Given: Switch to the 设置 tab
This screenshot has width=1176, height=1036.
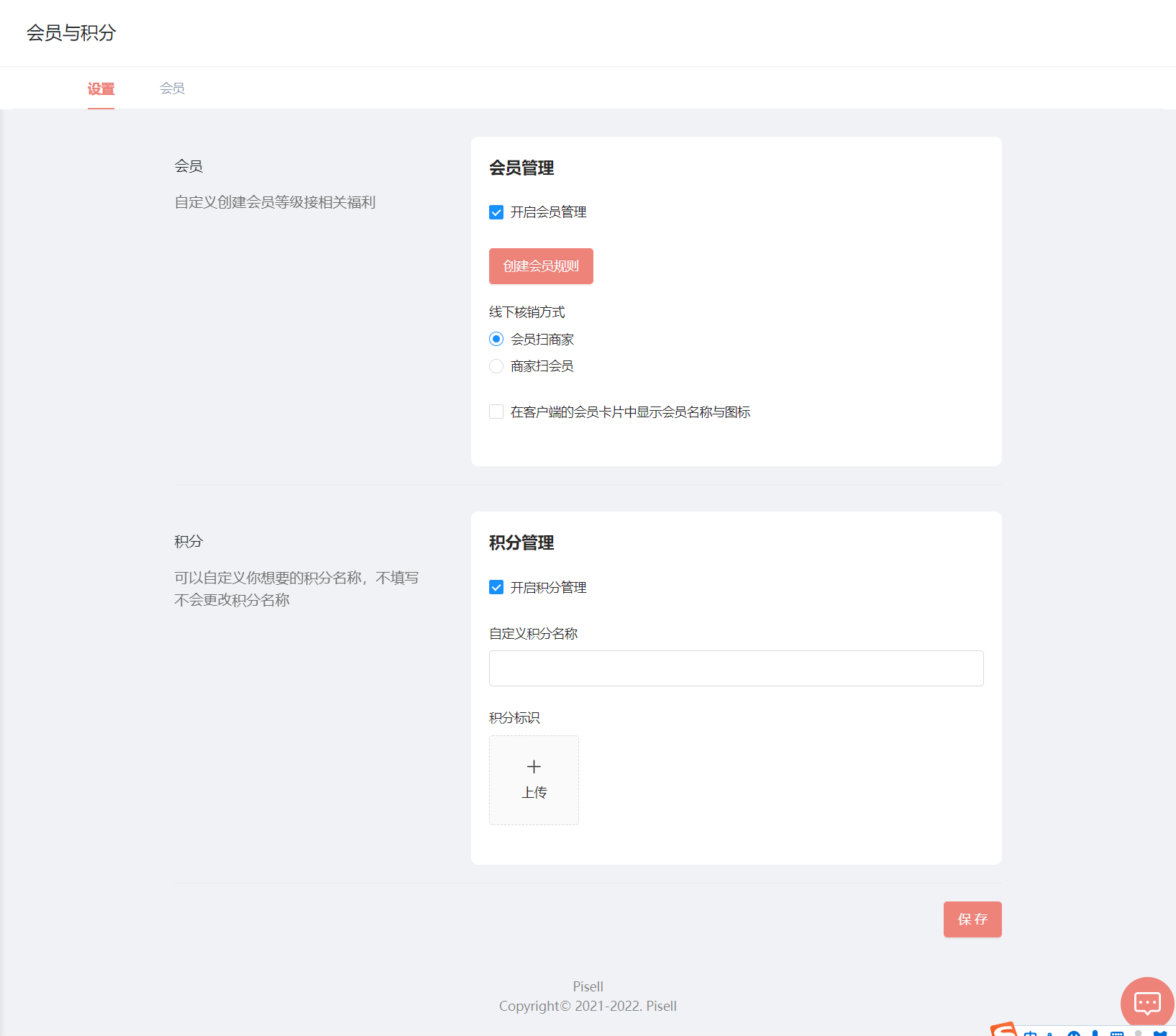Looking at the screenshot, I should point(101,88).
